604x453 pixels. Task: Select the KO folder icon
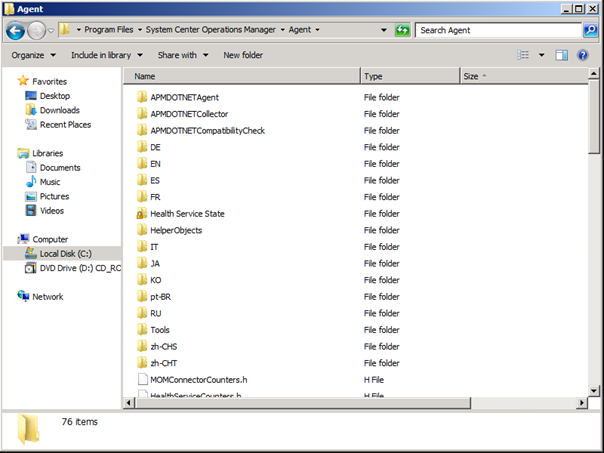tap(142, 280)
